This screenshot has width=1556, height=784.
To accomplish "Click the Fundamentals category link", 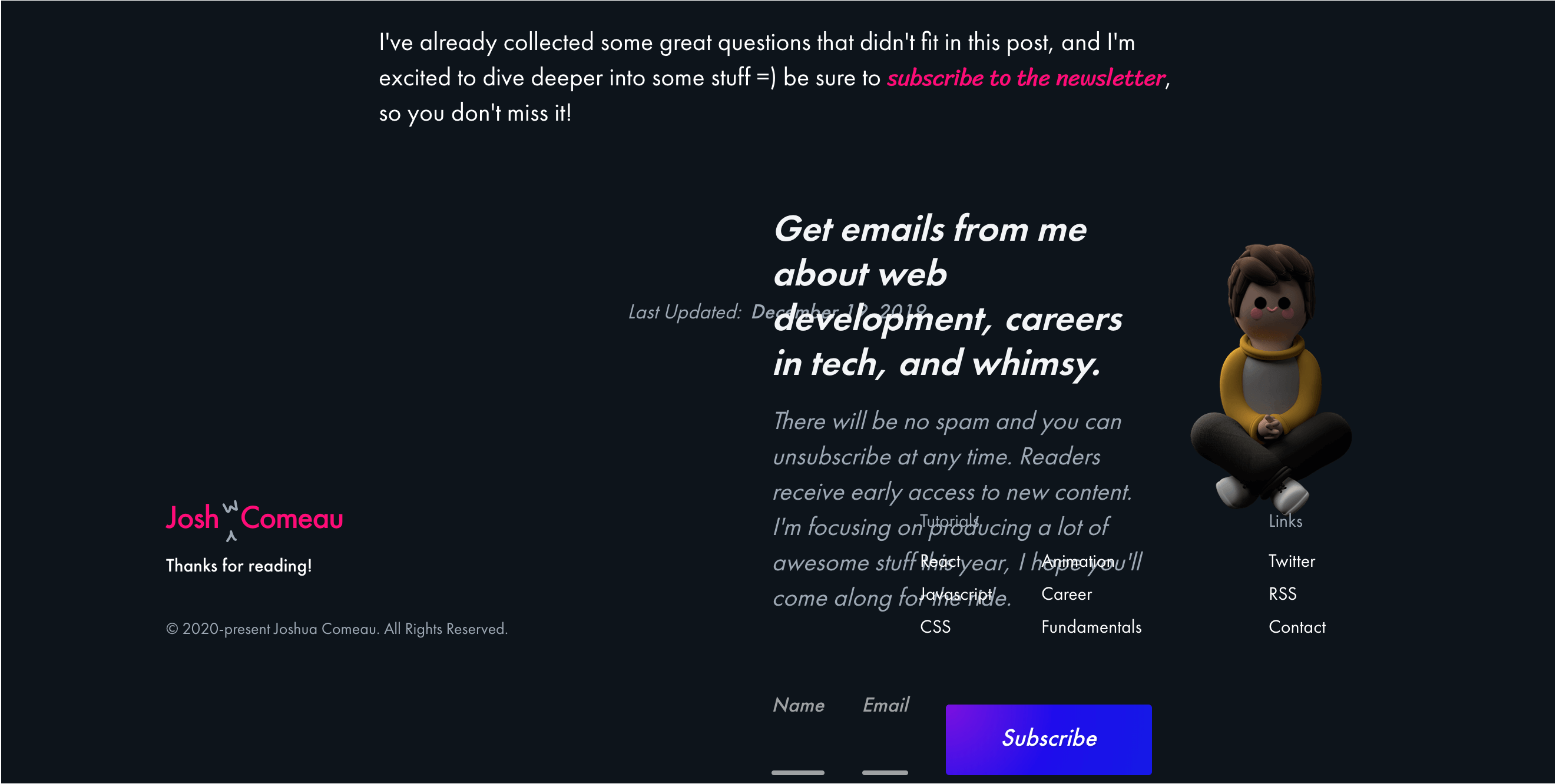I will 1091,626.
